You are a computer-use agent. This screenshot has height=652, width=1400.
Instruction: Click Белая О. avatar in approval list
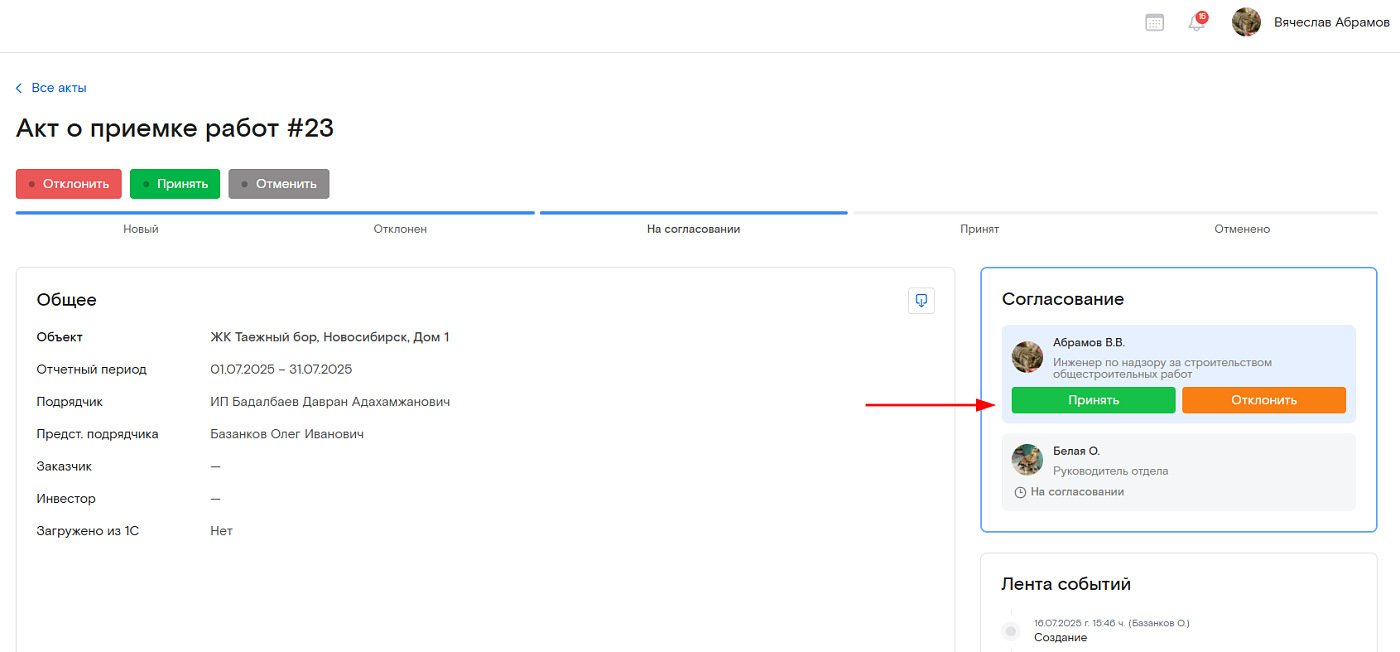[x=1027, y=460]
